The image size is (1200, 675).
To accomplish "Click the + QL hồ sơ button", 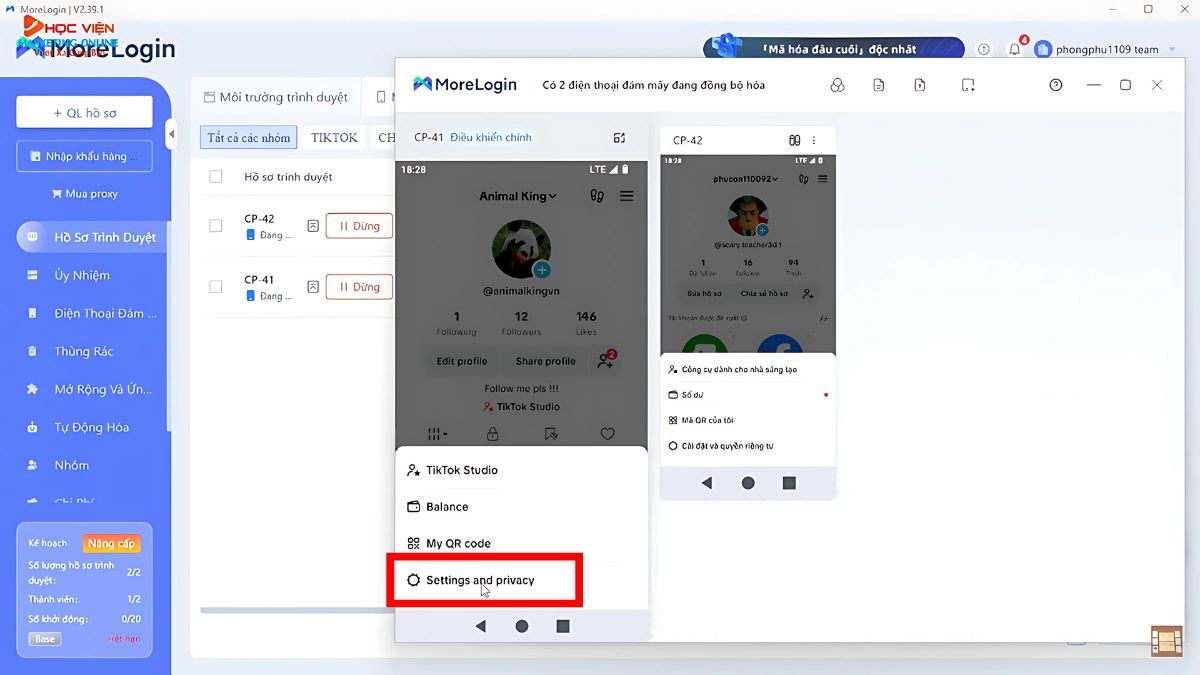I will (x=84, y=112).
